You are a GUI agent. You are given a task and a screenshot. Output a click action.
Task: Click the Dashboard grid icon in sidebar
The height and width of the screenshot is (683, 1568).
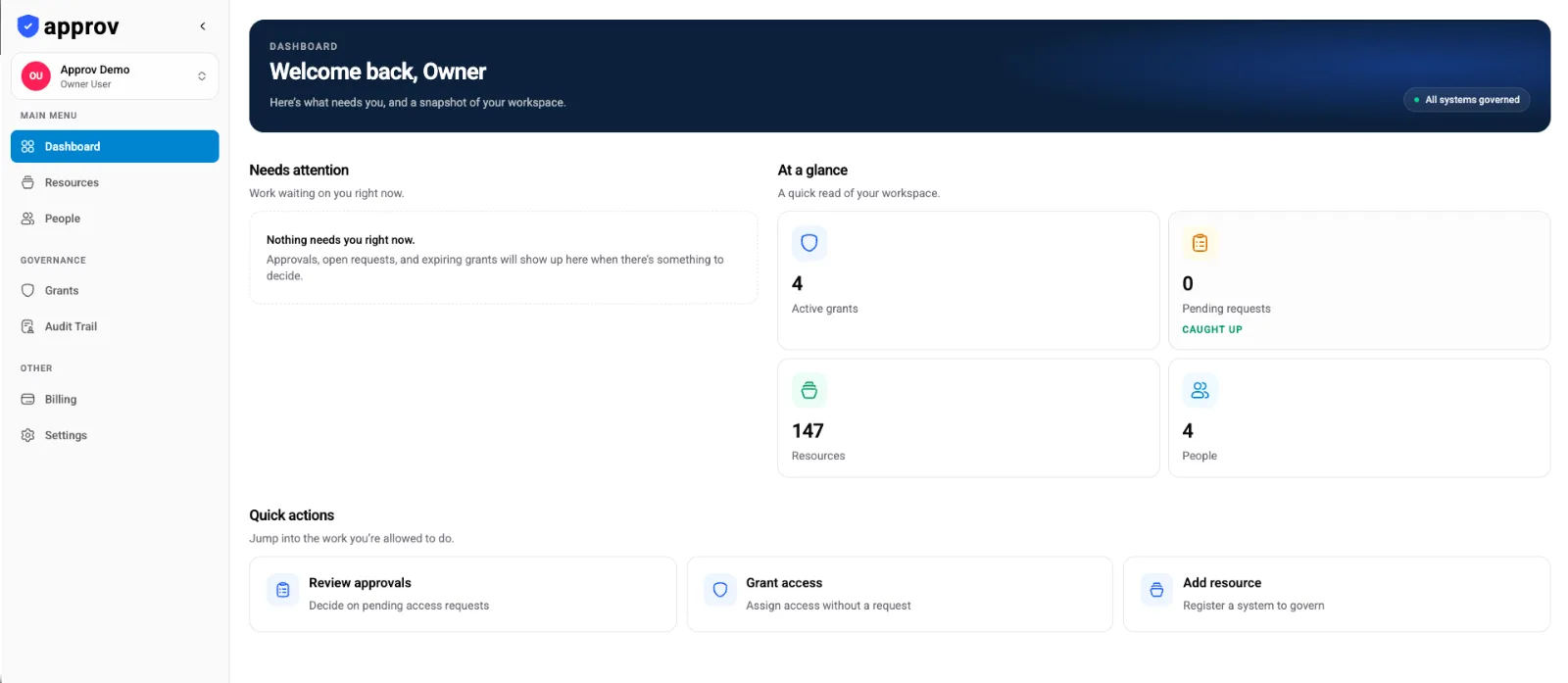pos(27,147)
